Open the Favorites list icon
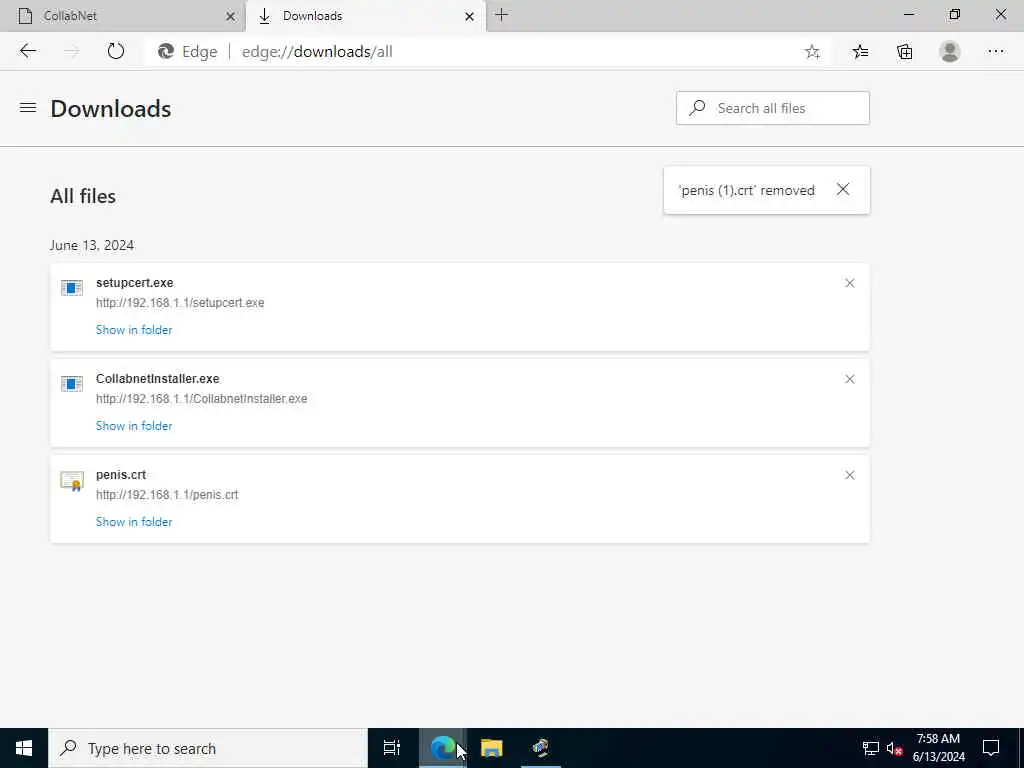This screenshot has height=768, width=1024. point(860,52)
